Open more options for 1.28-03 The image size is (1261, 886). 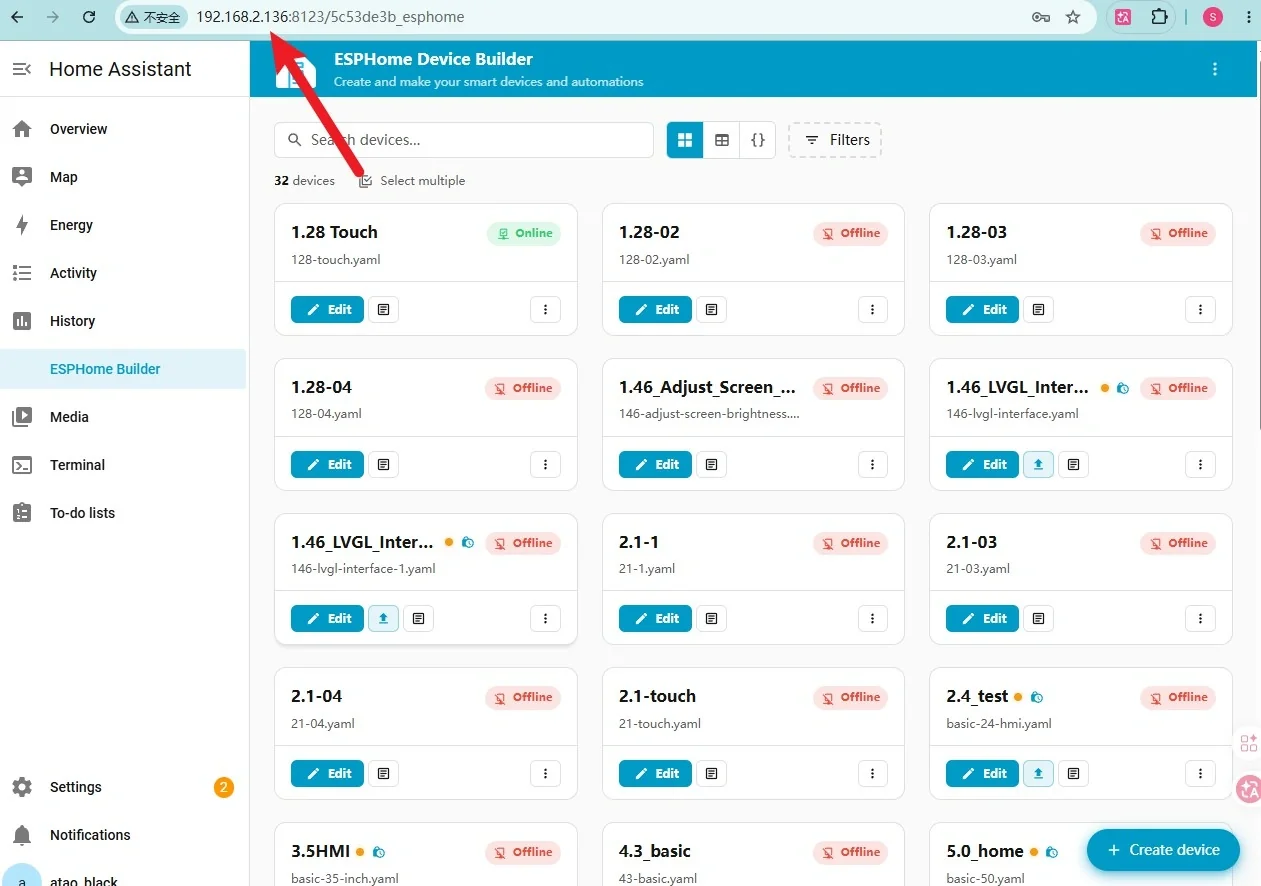[x=1200, y=310]
